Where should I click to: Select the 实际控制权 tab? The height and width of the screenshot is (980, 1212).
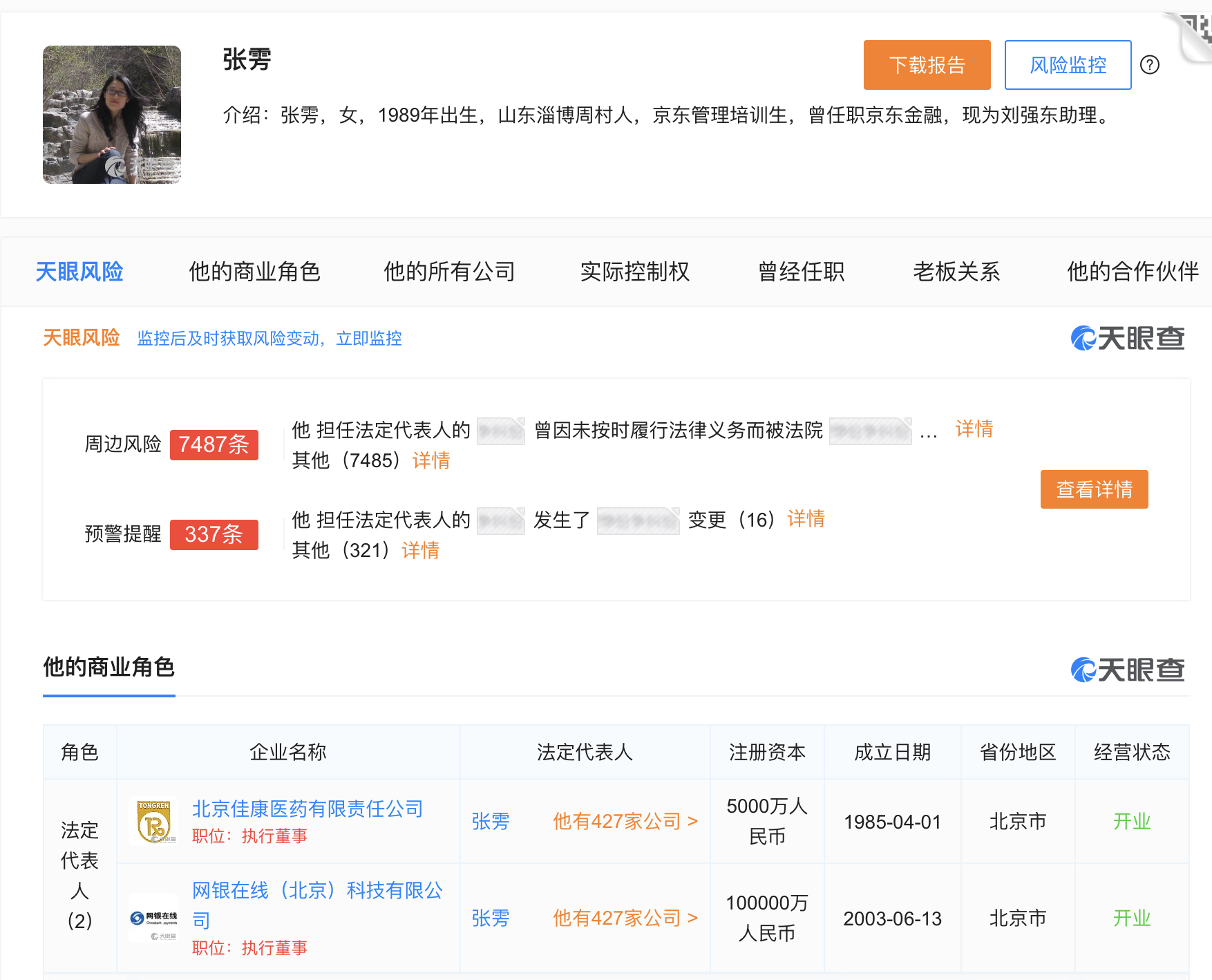[635, 272]
